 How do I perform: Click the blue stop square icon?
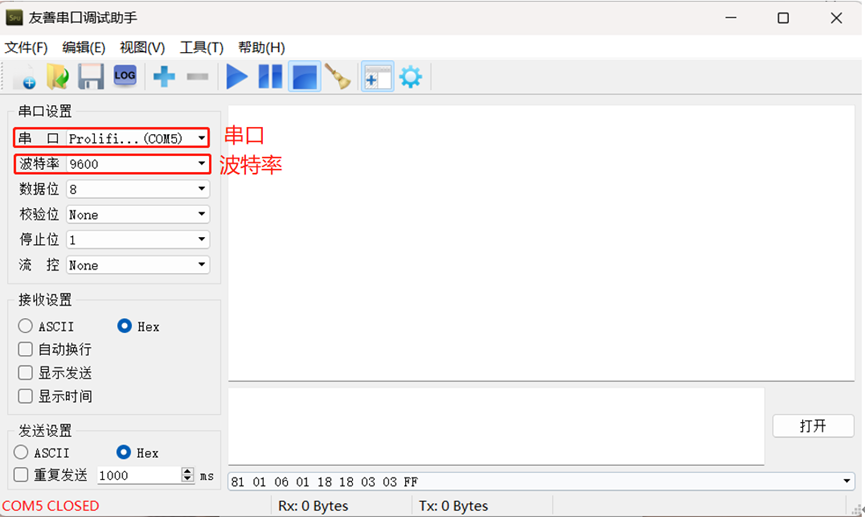(x=305, y=76)
